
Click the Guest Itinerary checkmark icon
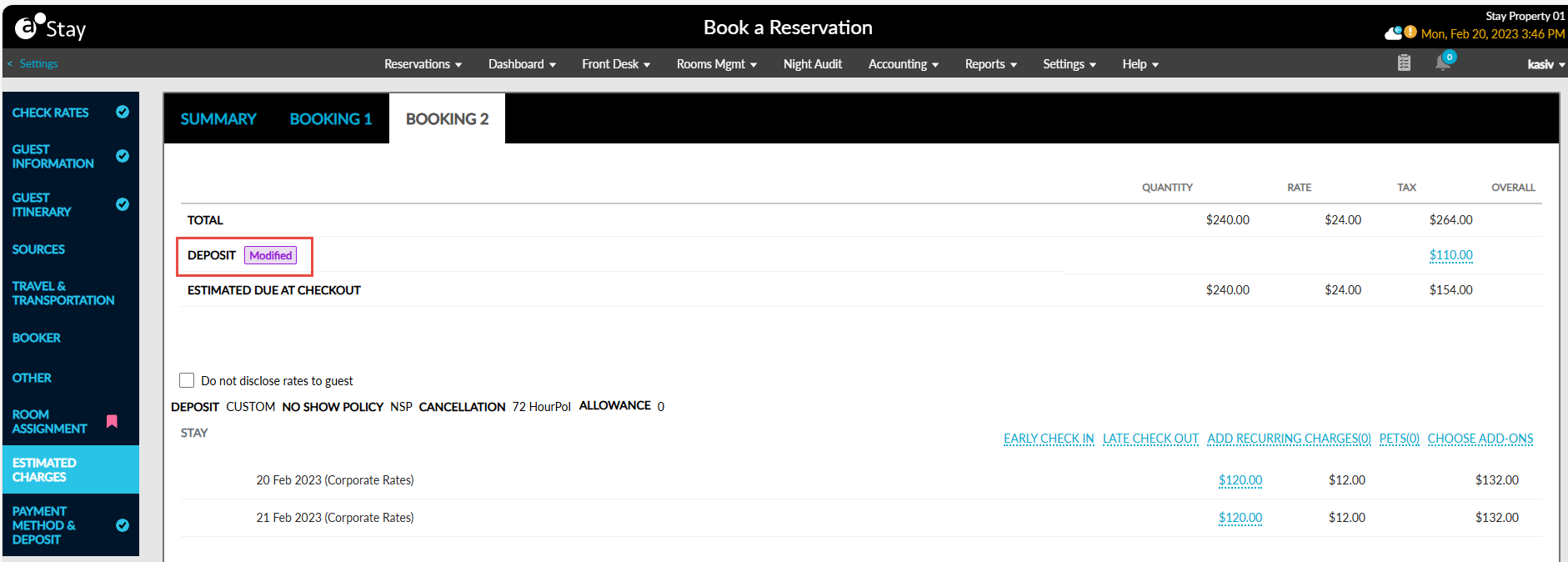123,204
